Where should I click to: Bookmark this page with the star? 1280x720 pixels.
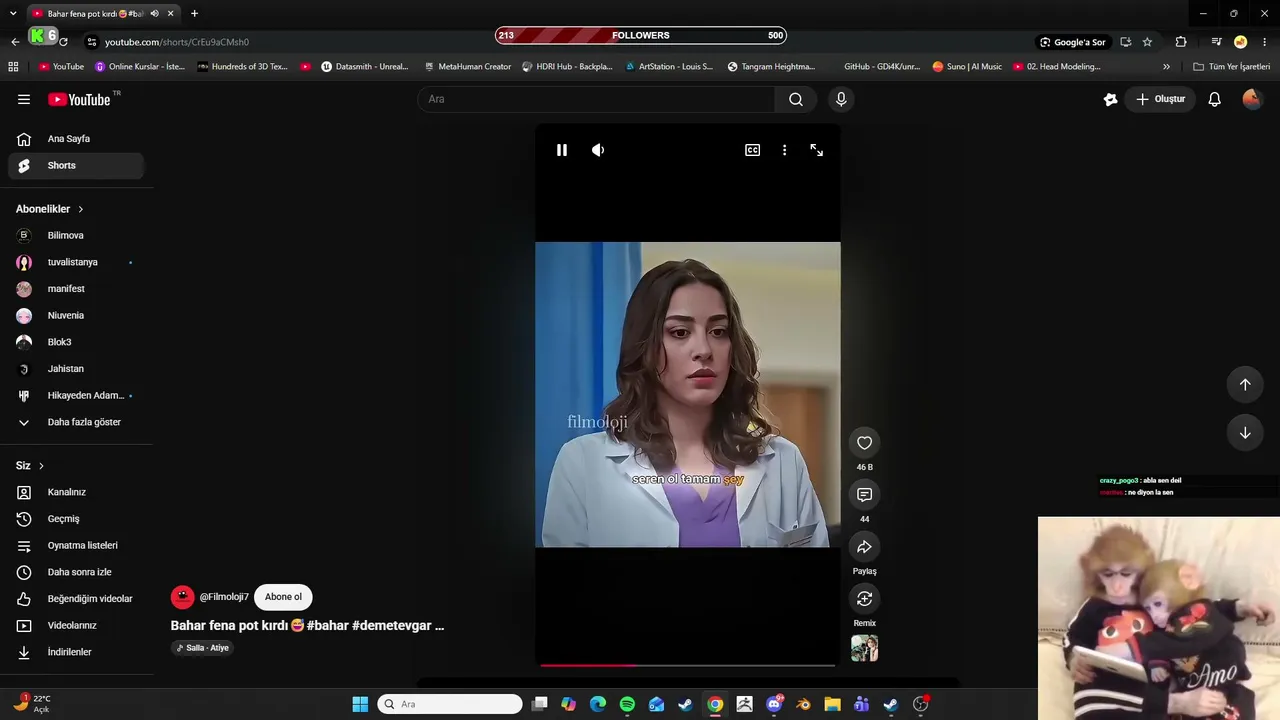1147,42
